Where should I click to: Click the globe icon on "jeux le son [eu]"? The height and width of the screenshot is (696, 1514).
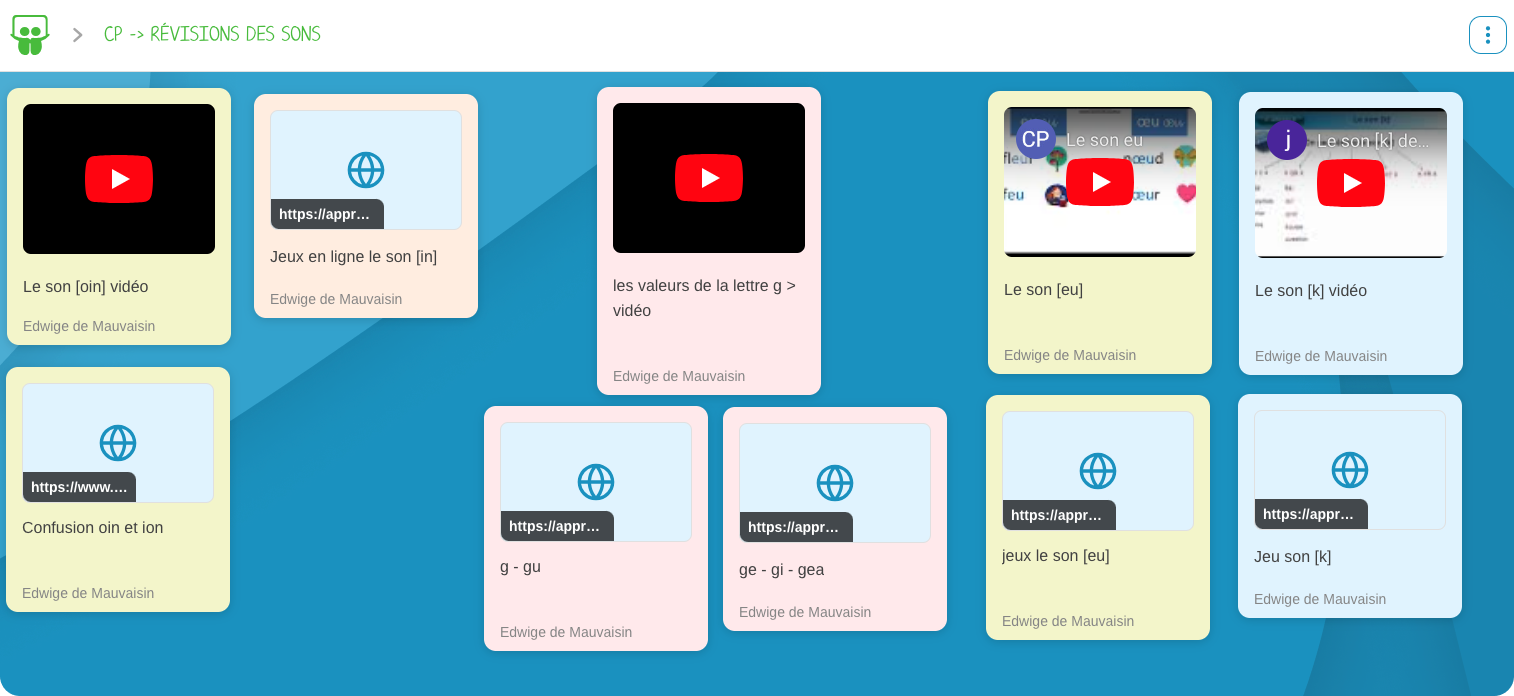(x=1097, y=470)
